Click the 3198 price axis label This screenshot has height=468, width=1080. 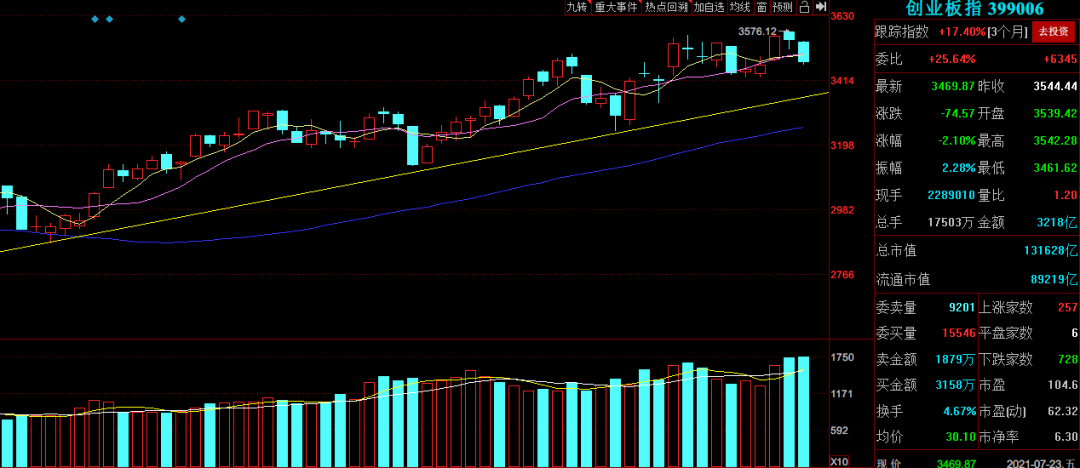click(x=842, y=145)
